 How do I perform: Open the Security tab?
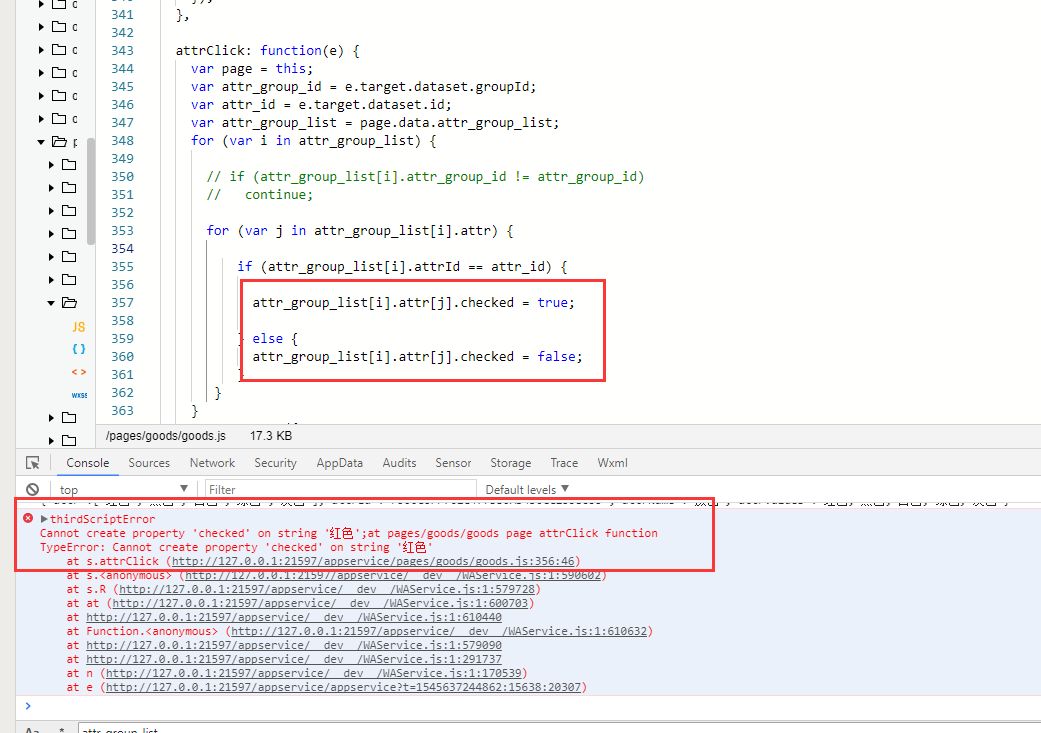click(276, 463)
